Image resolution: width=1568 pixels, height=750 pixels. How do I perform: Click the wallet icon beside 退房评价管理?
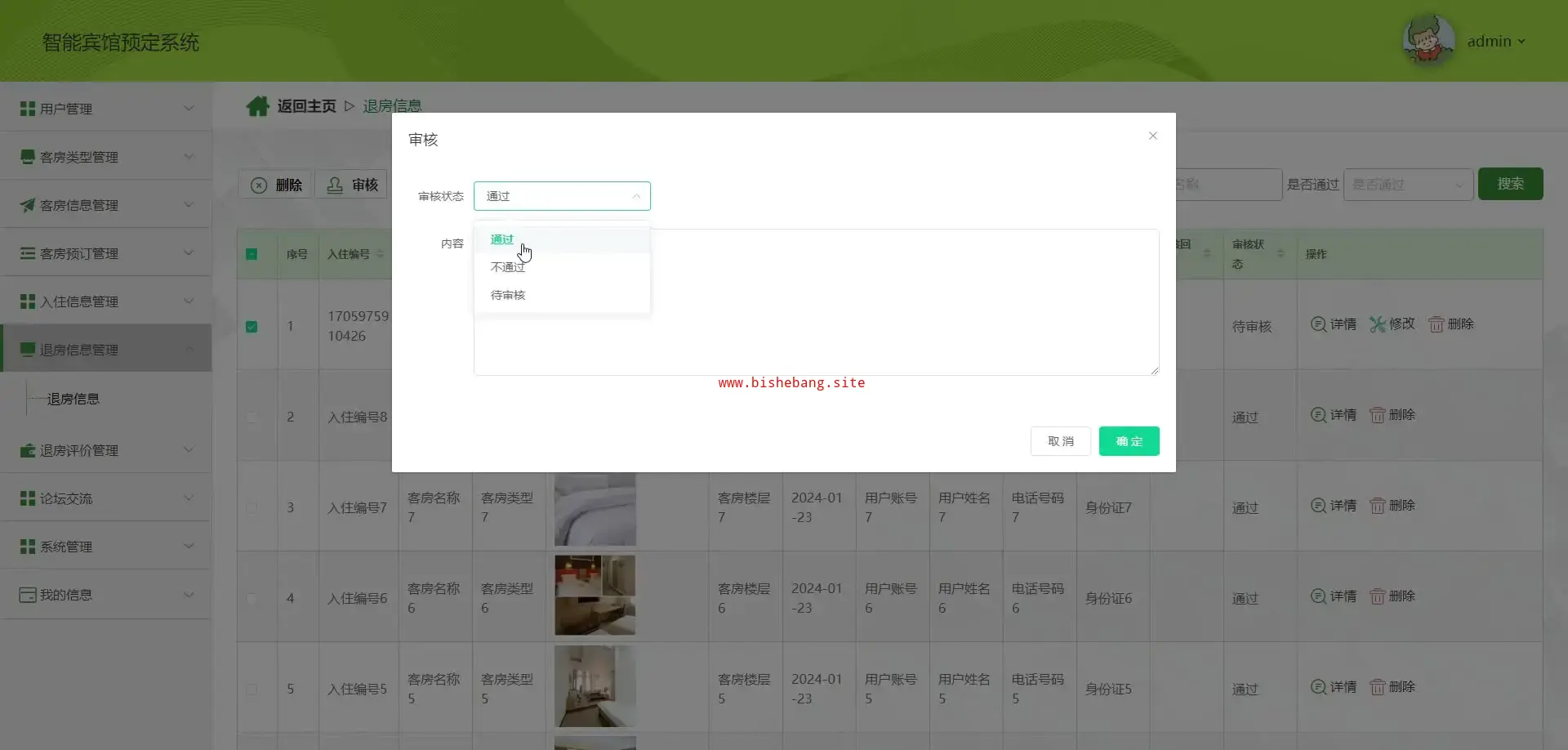tap(28, 450)
